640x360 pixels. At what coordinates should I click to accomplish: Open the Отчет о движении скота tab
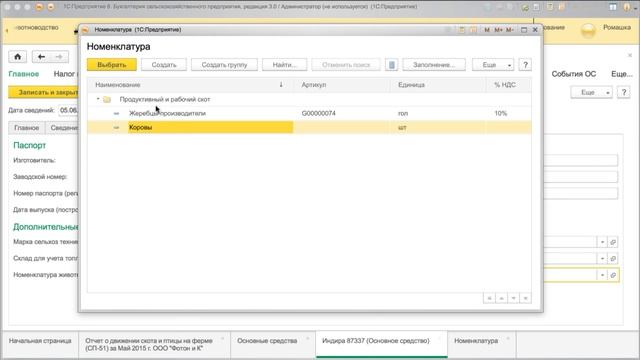(x=154, y=344)
